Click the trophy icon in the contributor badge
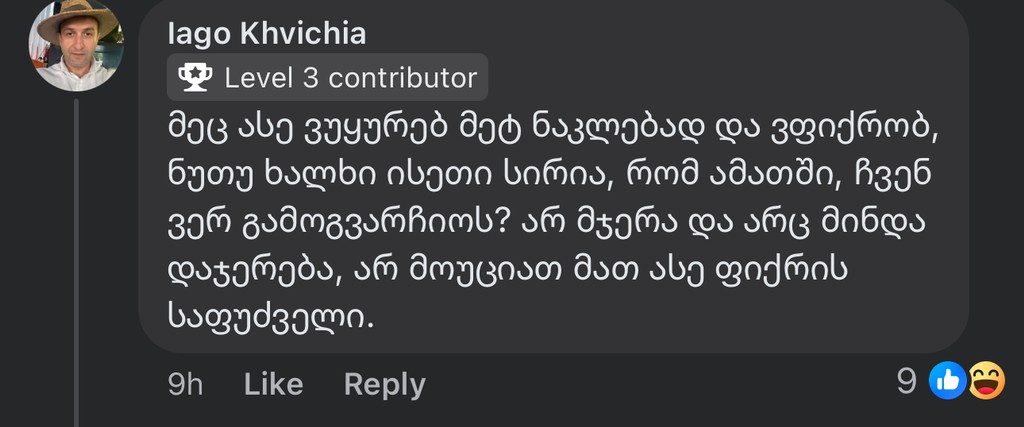This screenshot has width=1024, height=427. 196,78
